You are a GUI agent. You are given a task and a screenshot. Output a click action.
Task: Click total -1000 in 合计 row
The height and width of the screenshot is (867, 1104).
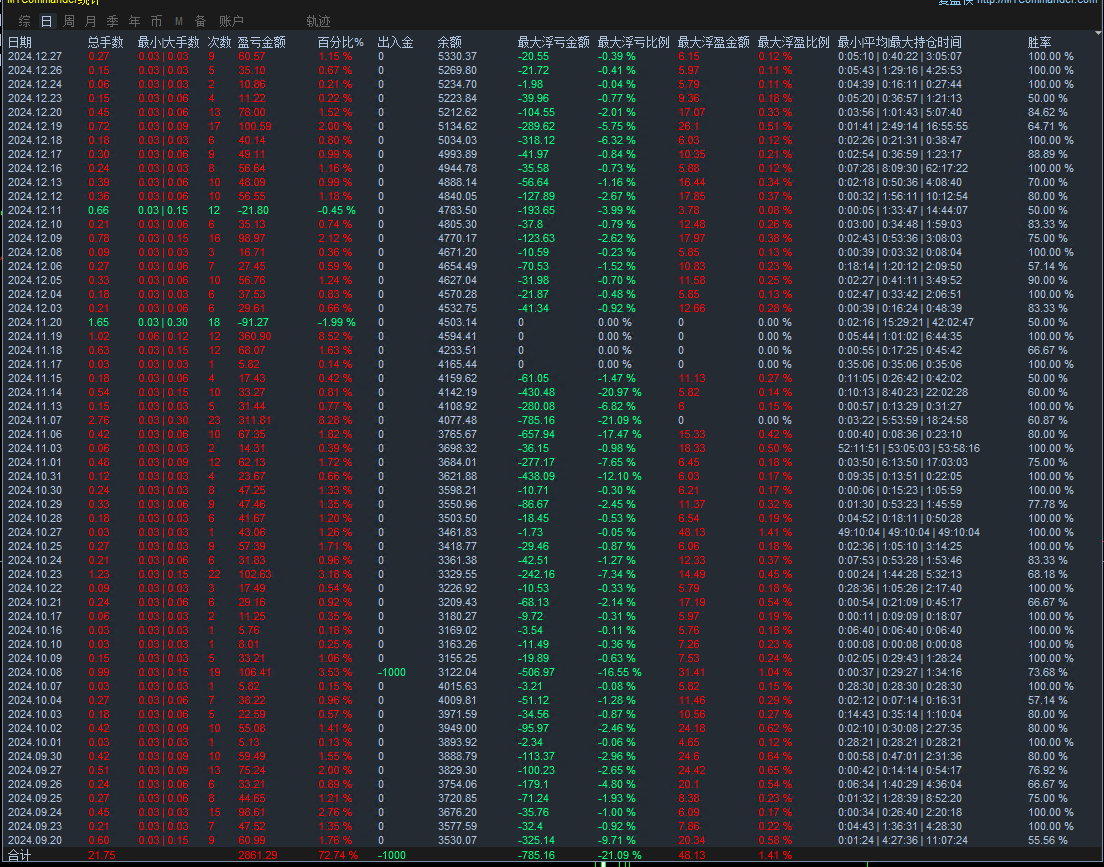391,855
